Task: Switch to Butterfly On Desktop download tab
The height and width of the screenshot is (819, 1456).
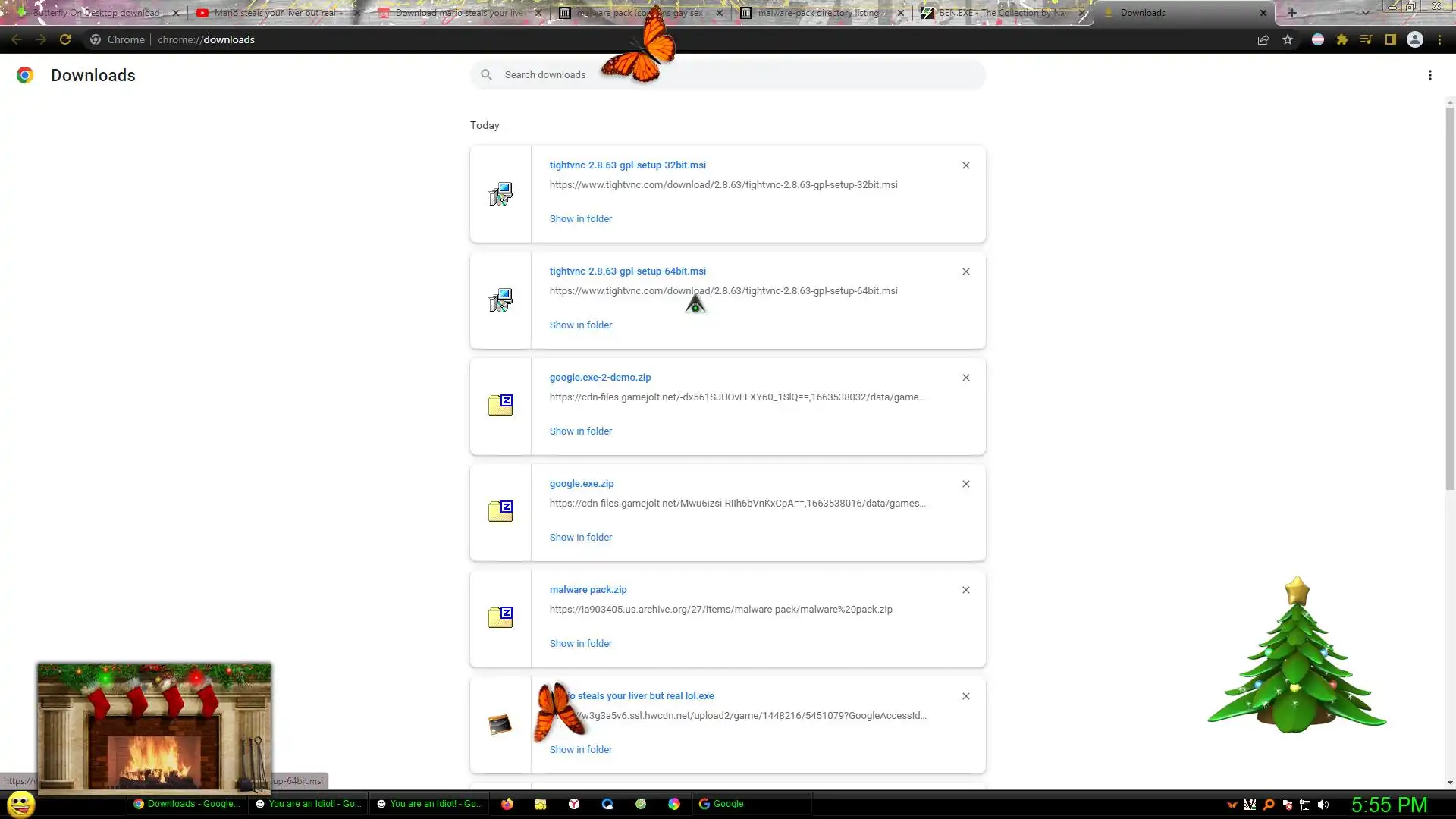Action: [x=95, y=13]
